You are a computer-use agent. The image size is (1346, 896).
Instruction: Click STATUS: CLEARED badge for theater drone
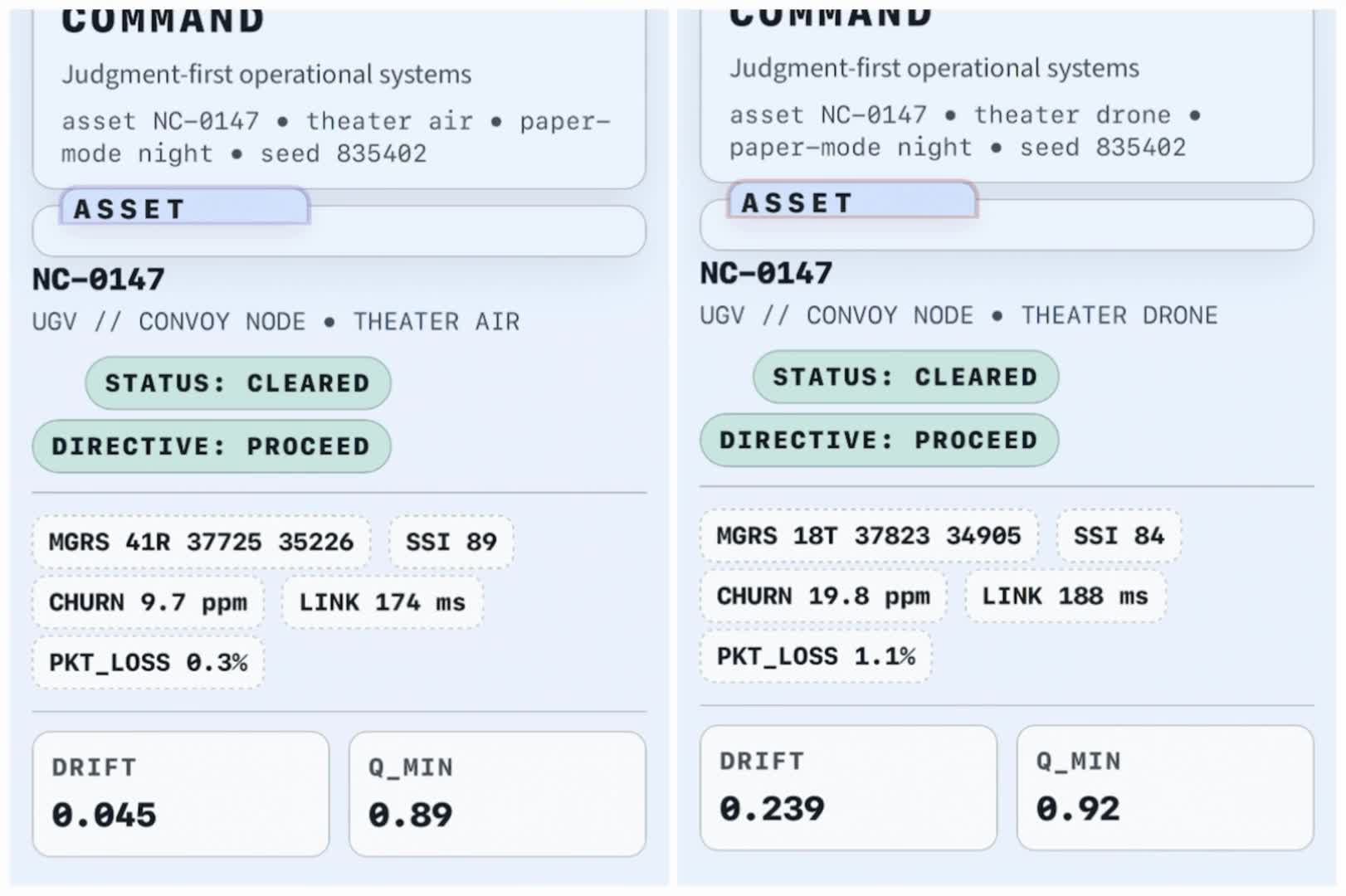tap(906, 377)
